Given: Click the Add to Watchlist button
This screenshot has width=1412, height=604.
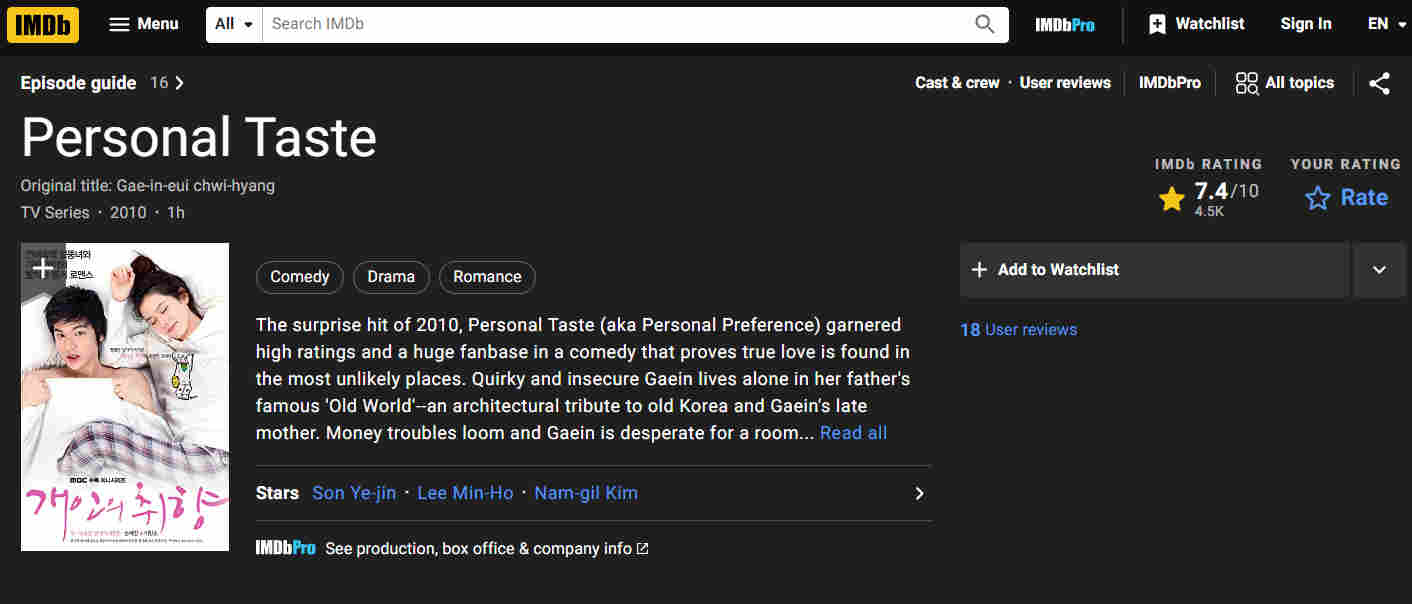Looking at the screenshot, I should point(1155,270).
